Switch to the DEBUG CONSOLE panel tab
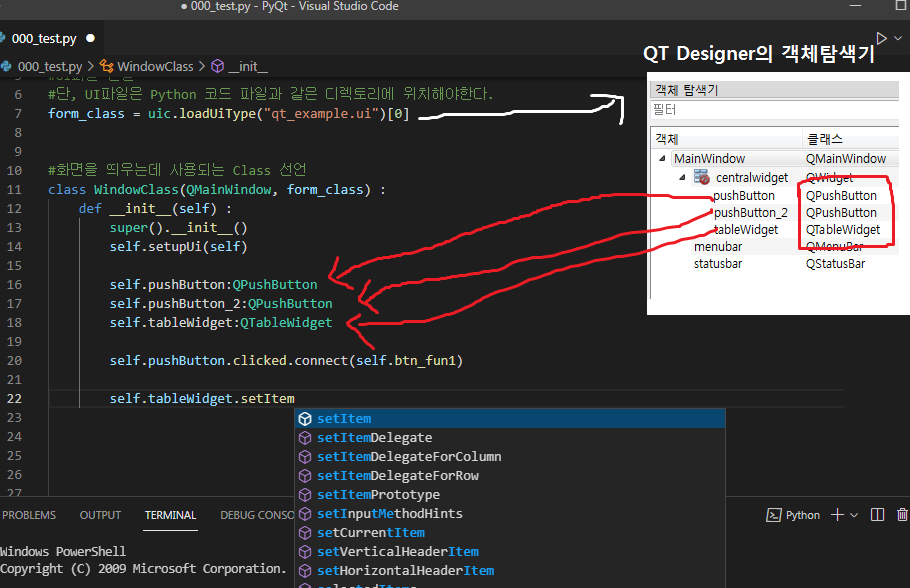The image size is (910, 588). [258, 515]
